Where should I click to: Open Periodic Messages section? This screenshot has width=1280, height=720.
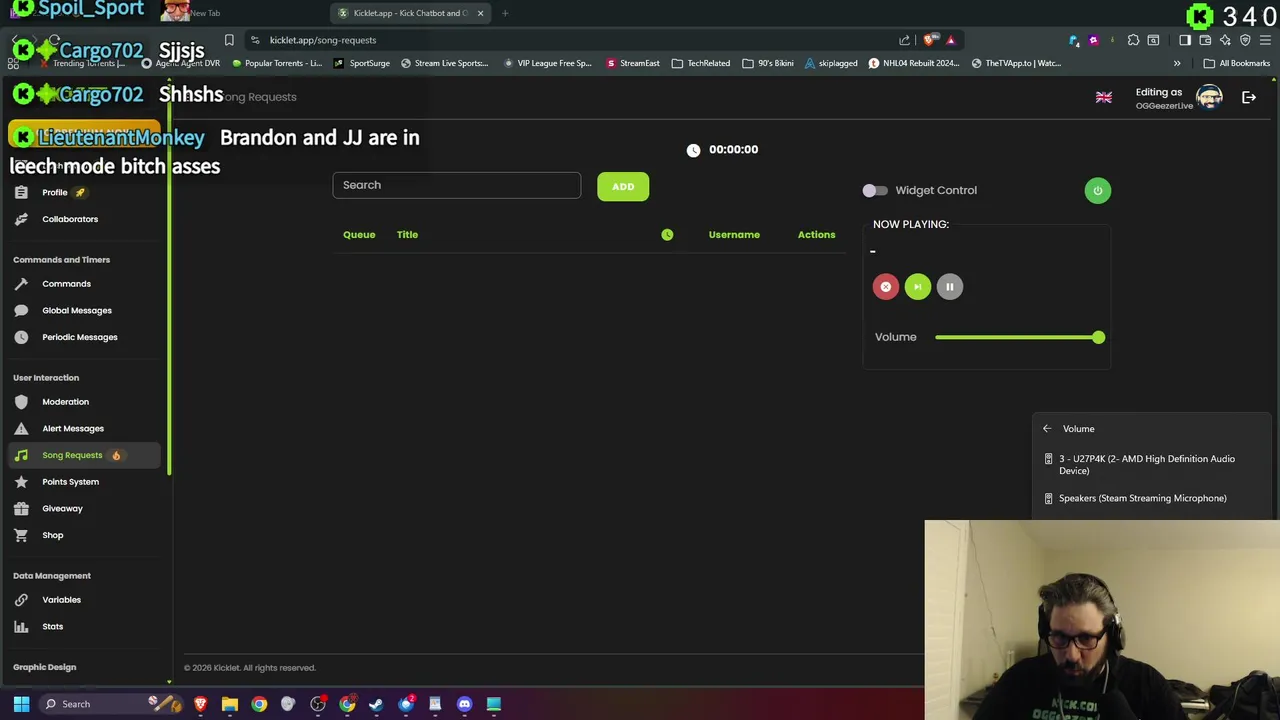click(x=79, y=337)
